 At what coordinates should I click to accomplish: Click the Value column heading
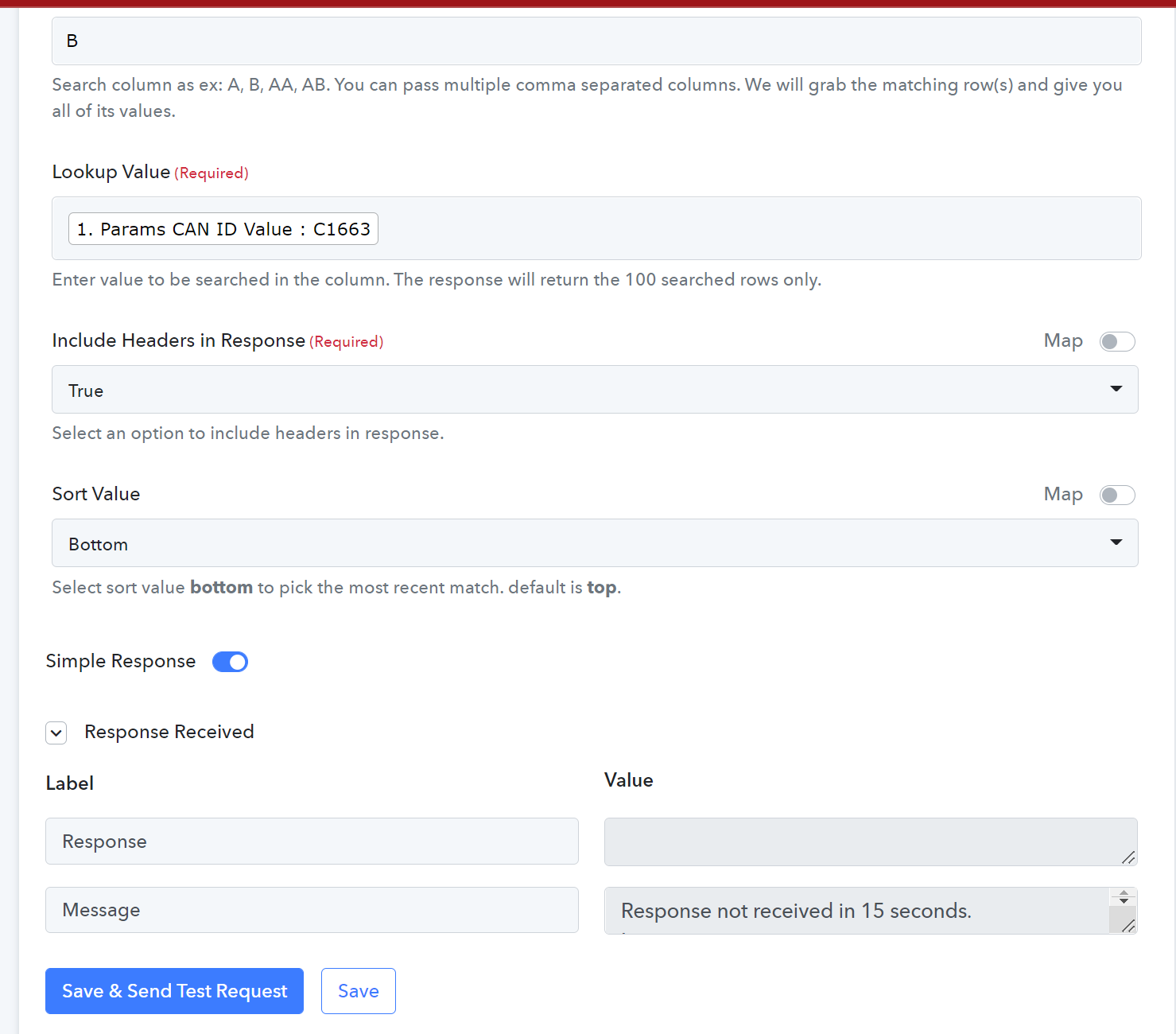(x=629, y=780)
